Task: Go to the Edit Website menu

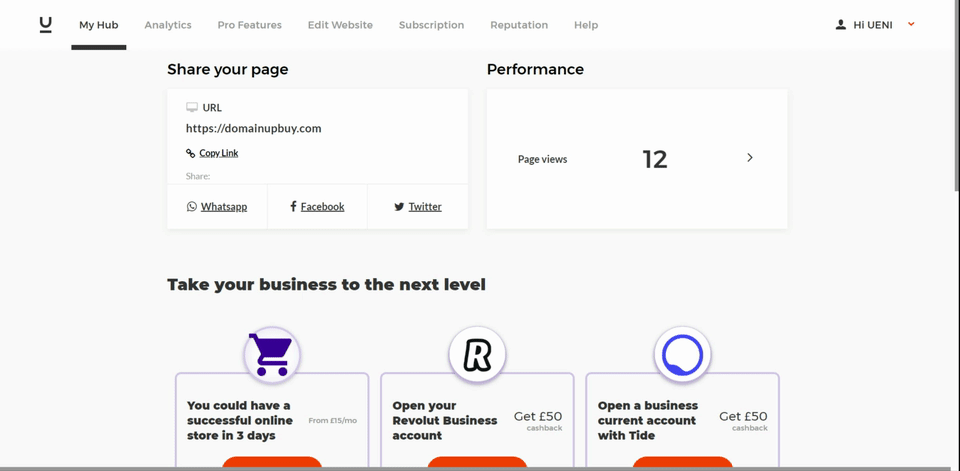Action: click(x=340, y=25)
